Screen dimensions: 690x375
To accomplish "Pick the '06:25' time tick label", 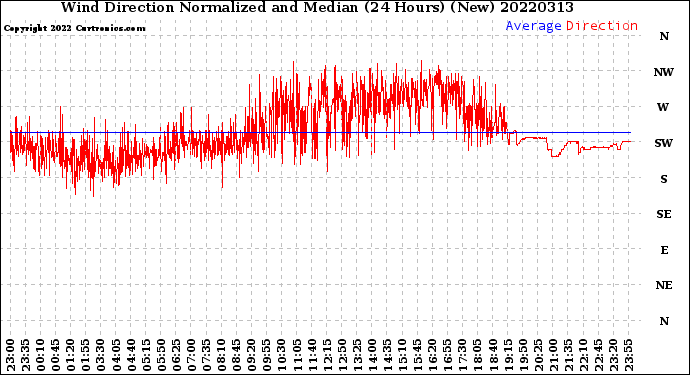I will pyautogui.click(x=176, y=355).
